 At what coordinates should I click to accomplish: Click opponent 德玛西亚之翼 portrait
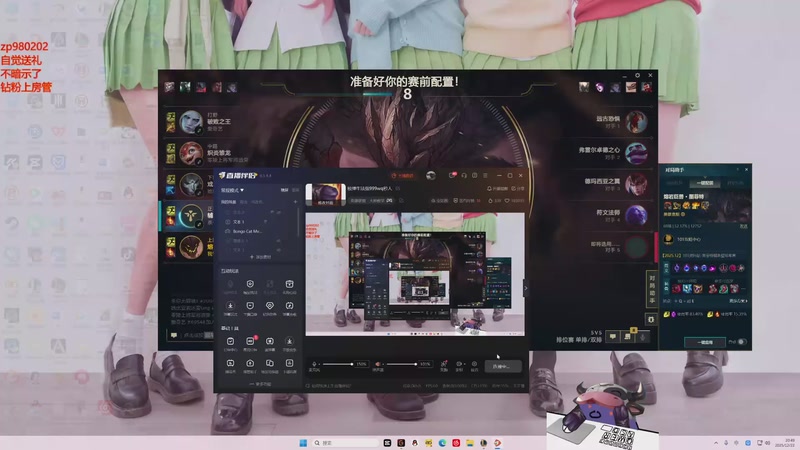click(x=636, y=184)
